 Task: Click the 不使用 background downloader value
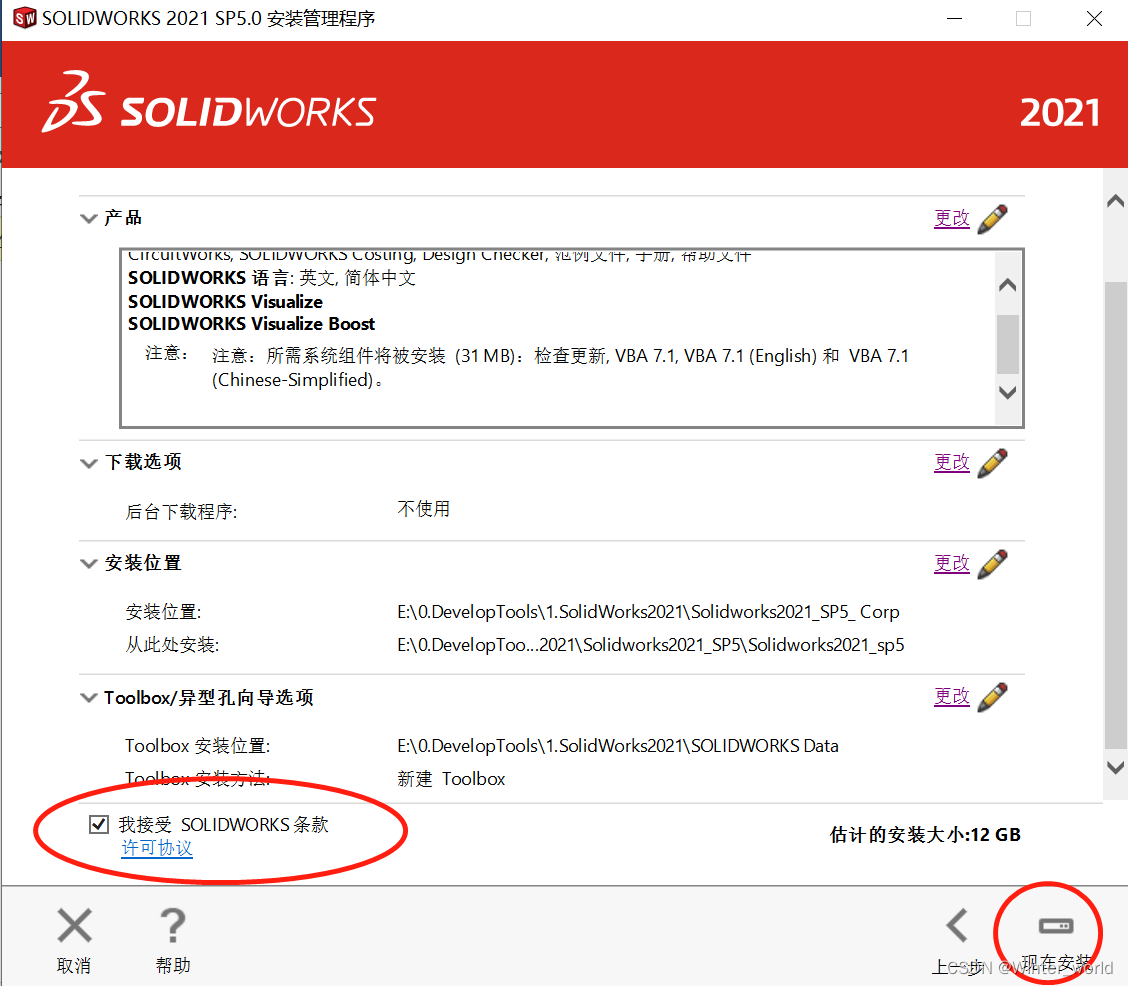tap(424, 508)
